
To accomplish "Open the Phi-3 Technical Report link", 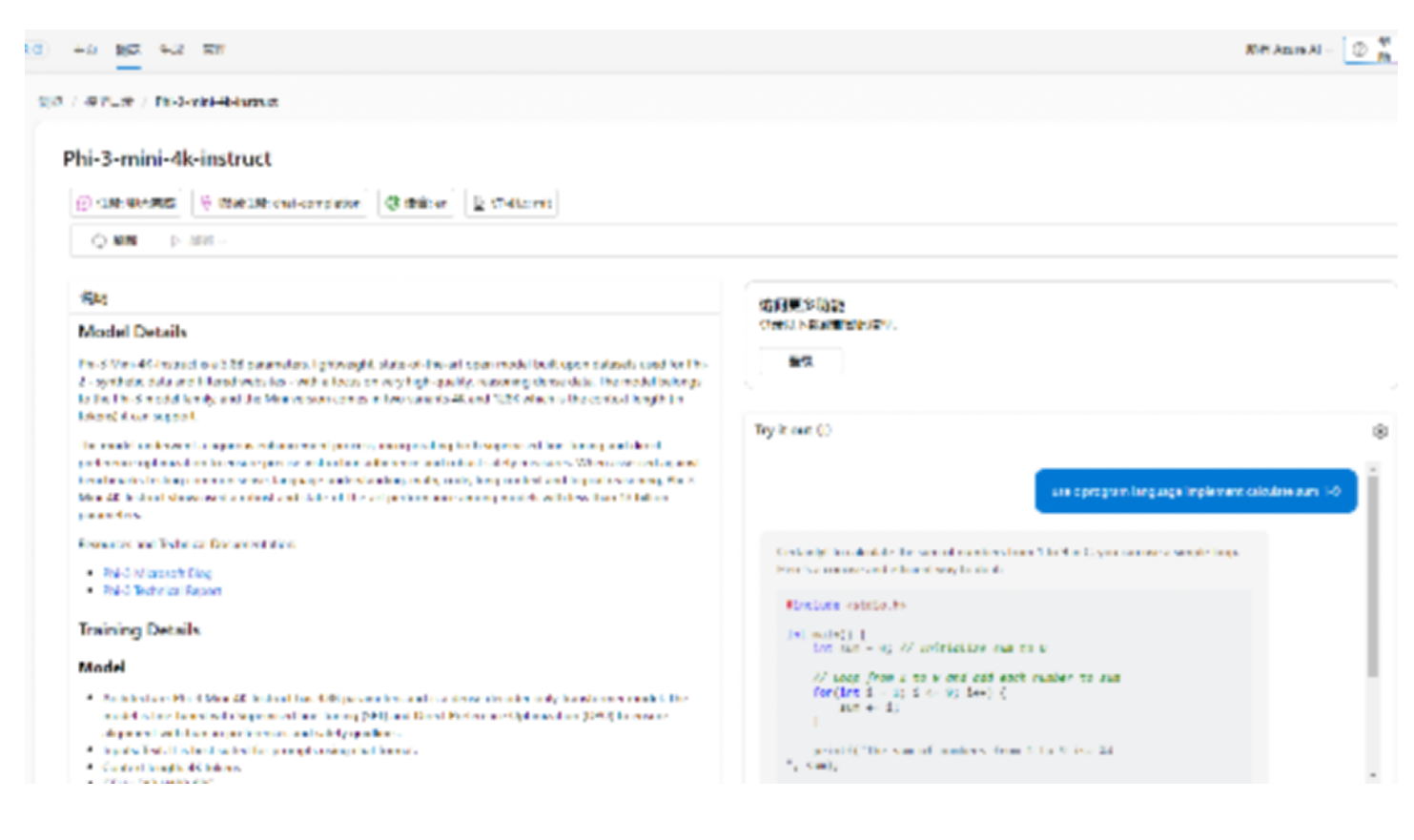I will pos(162,591).
